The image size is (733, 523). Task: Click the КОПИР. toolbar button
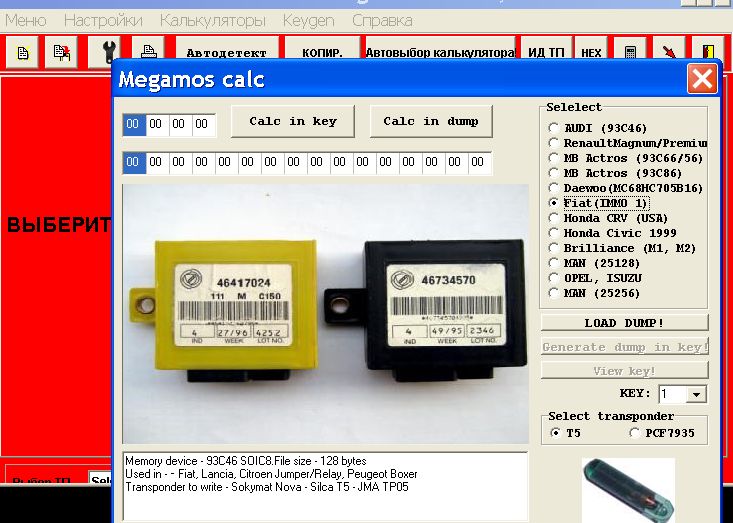click(322, 49)
